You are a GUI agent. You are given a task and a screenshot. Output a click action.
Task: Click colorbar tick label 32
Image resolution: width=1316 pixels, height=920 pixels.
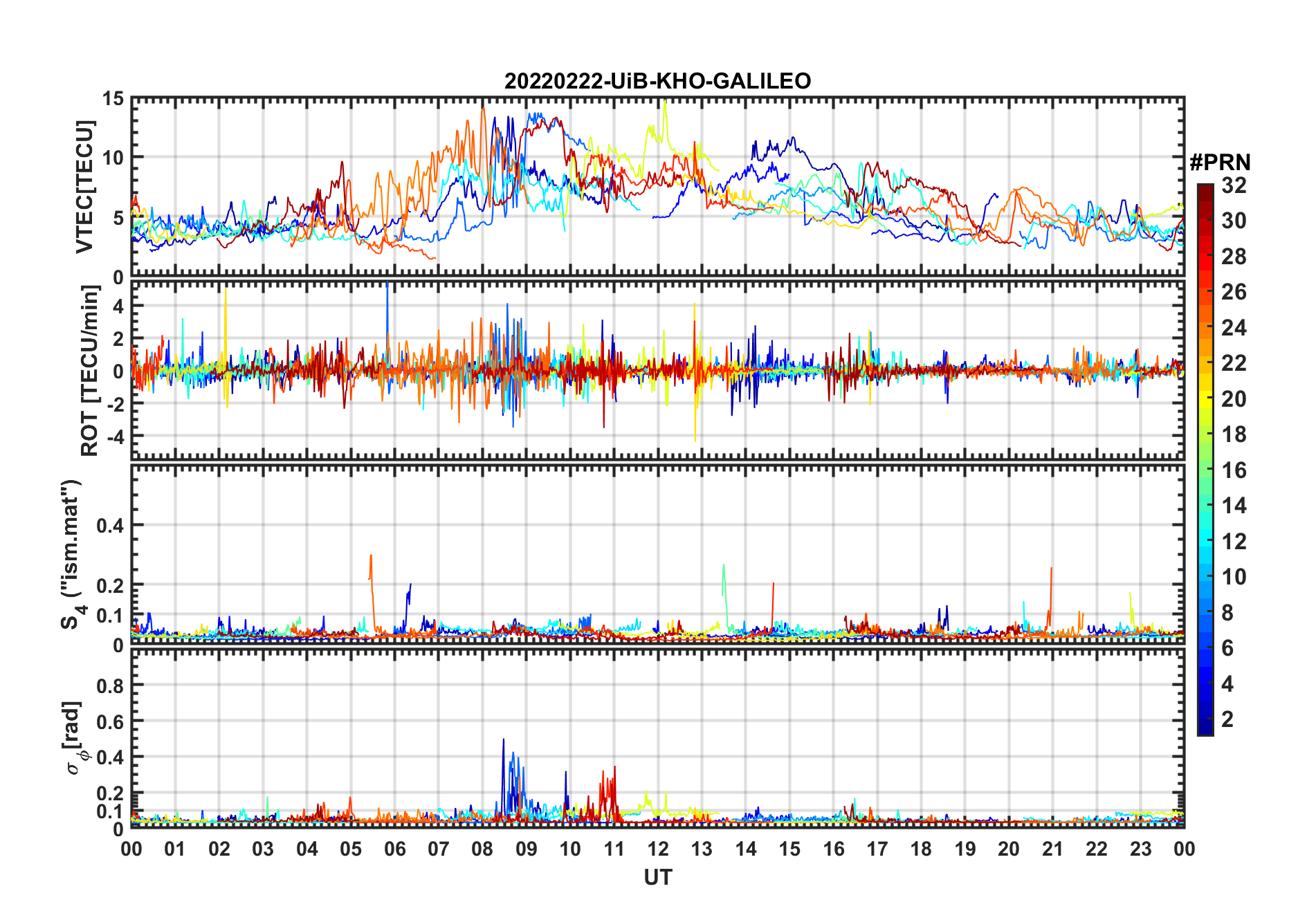[x=1234, y=185]
